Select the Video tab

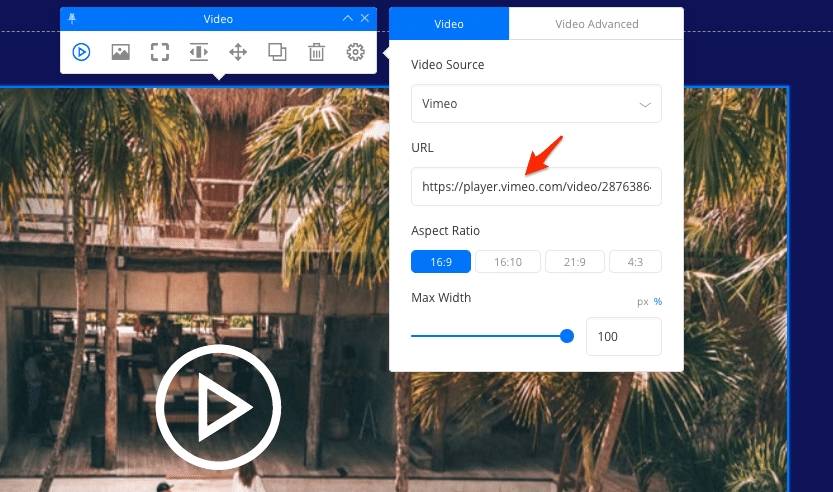(449, 23)
